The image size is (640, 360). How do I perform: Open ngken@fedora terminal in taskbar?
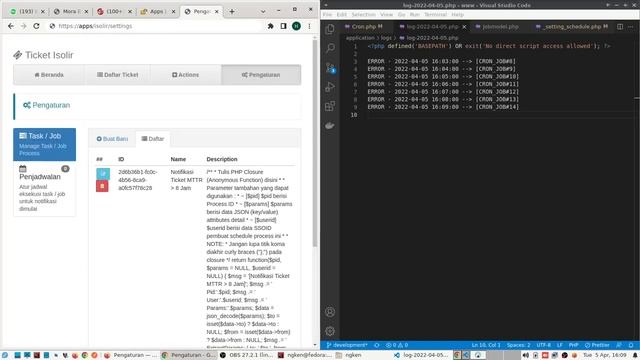pos(305,355)
